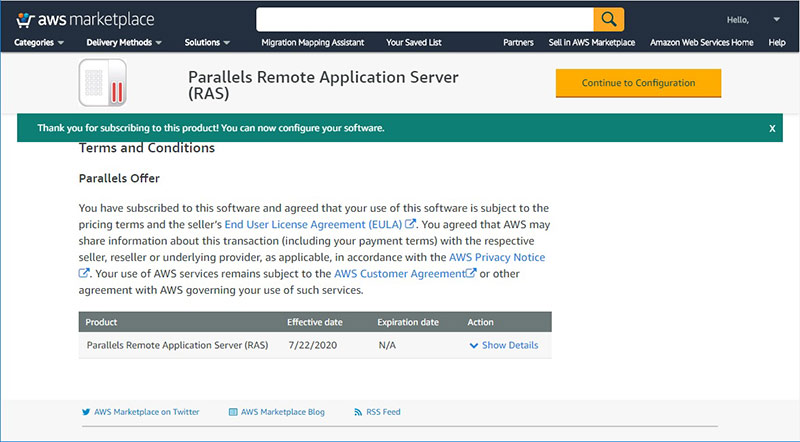Click the Product column header

pyautogui.click(x=101, y=322)
